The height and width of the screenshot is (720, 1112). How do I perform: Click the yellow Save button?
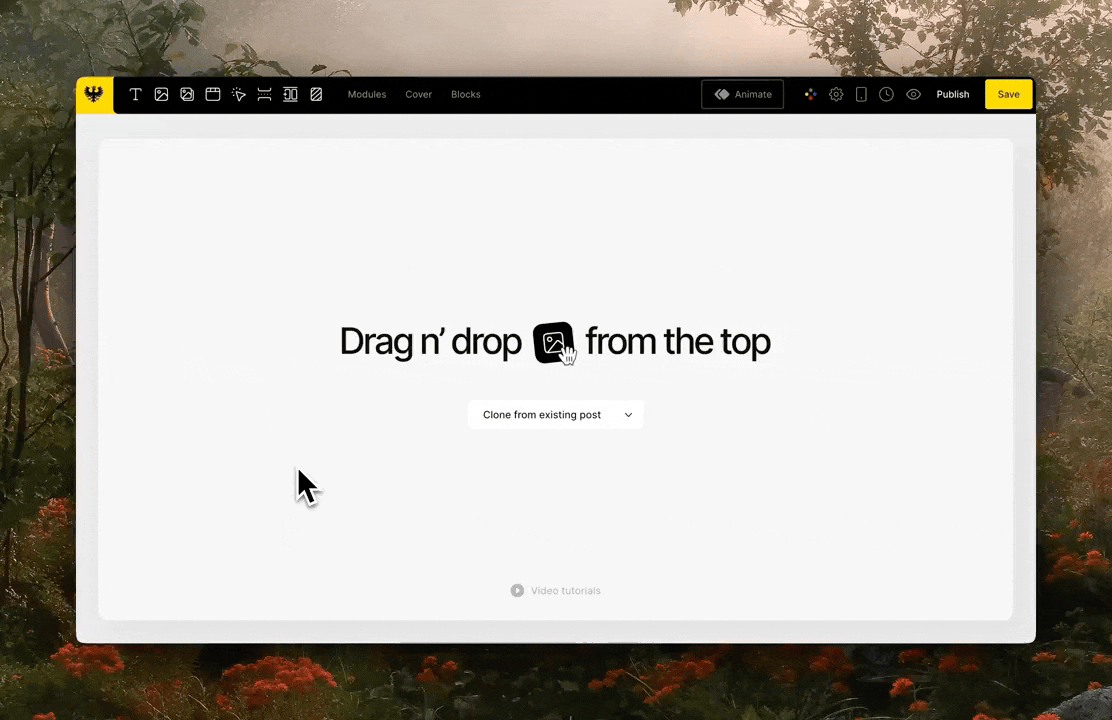(1008, 94)
